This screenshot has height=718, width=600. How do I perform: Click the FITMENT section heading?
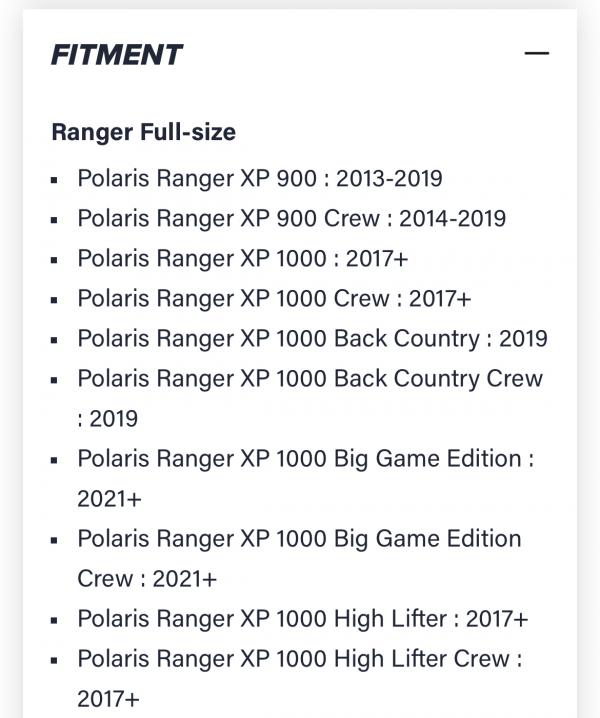[117, 55]
